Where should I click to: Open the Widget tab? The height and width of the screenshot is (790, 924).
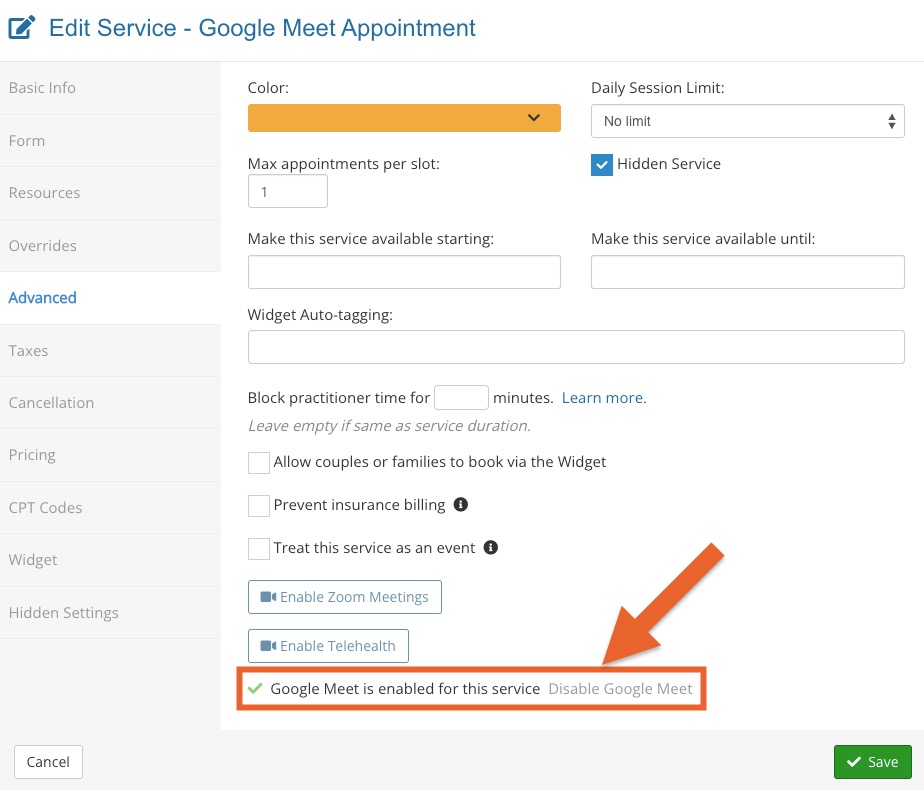coord(110,560)
